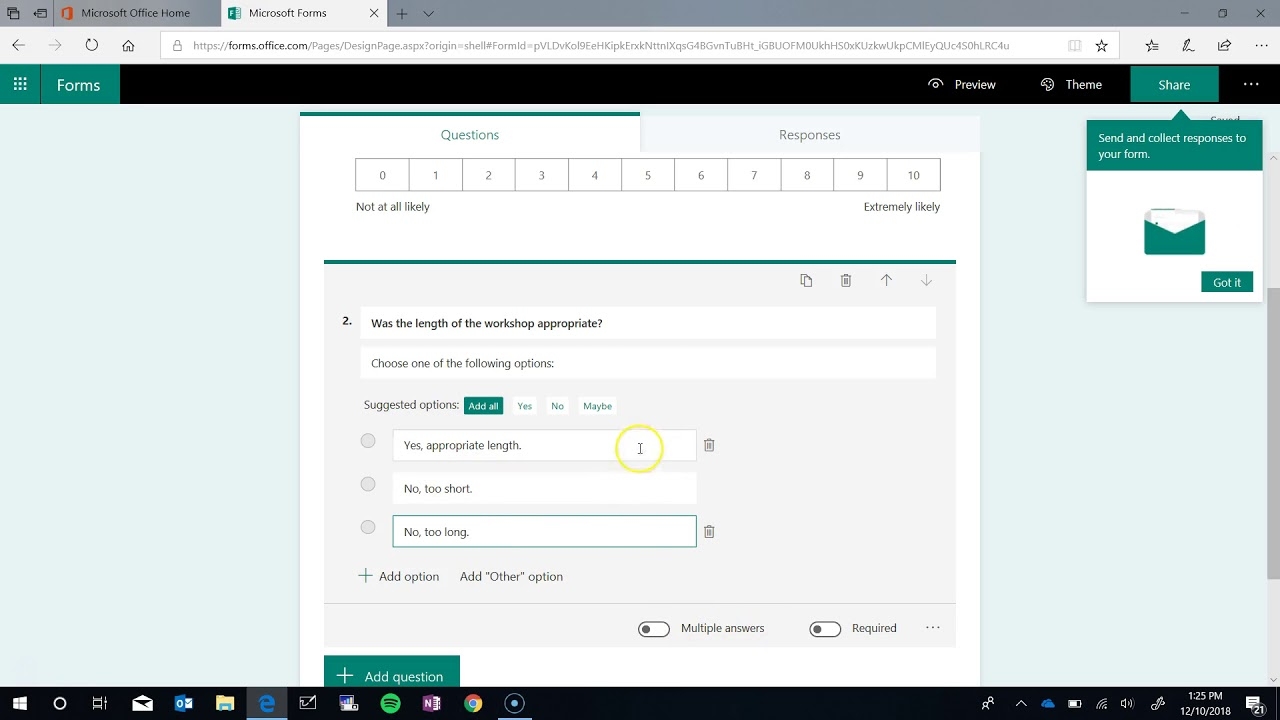Show the tab list dropdown chevron
The height and width of the screenshot is (720, 1280).
(428, 14)
